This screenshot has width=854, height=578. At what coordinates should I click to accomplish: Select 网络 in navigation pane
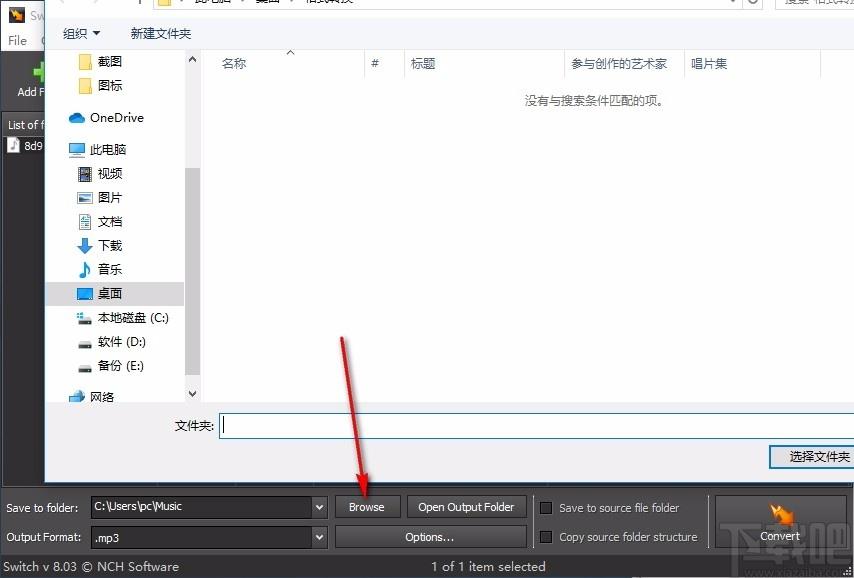point(102,397)
